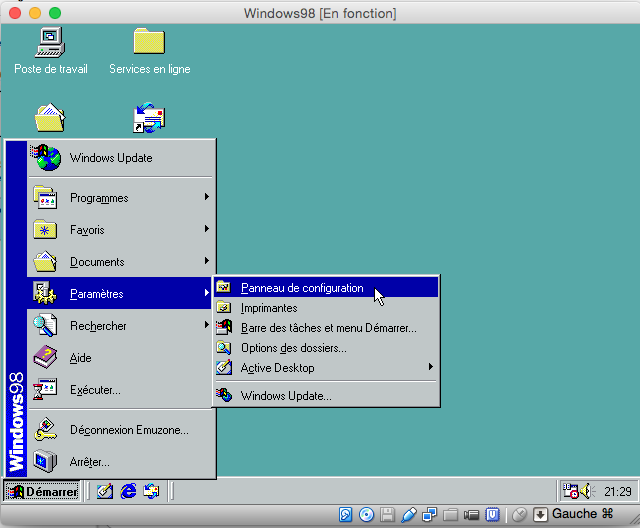Launch Show Desktop from quick launch bar
640x528 pixels.
[x=105, y=491]
